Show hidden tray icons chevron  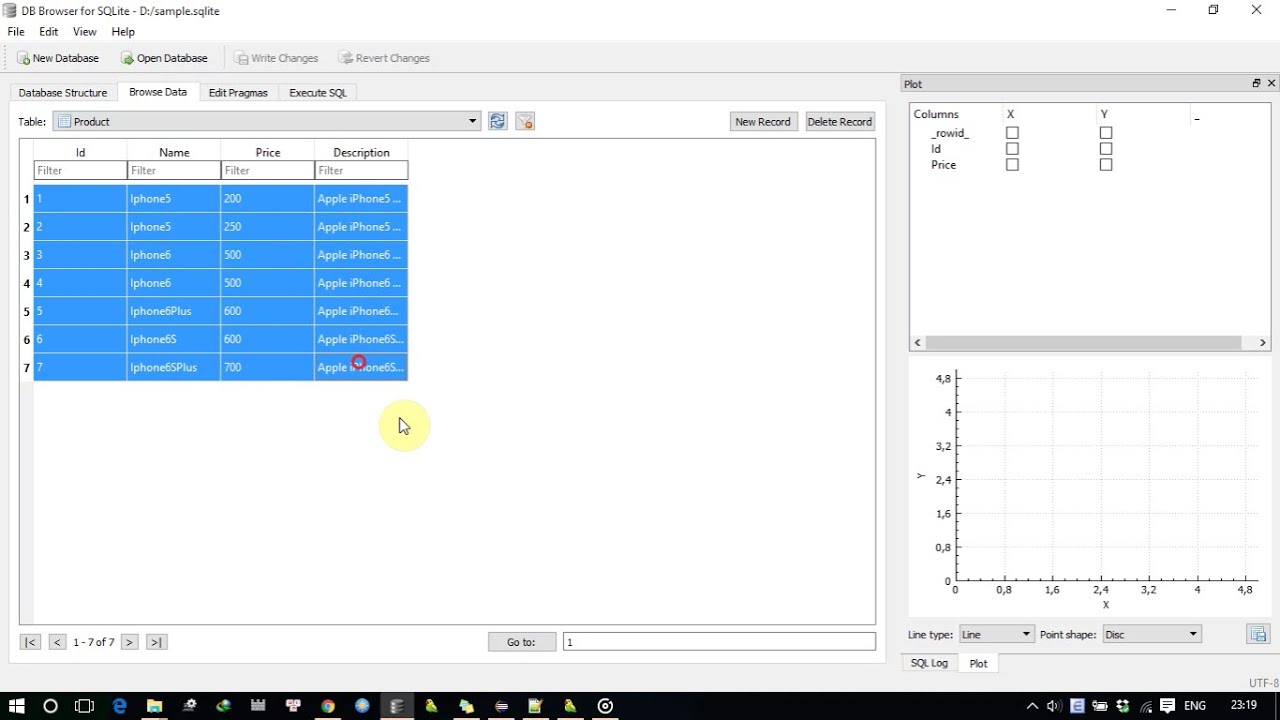[1033, 706]
